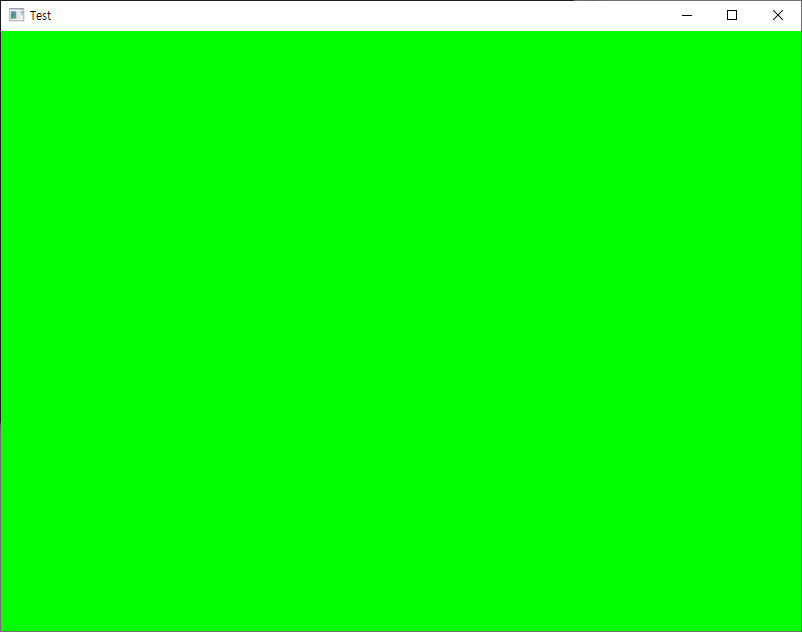Viewport: 802px width, 632px height.
Task: Maximize the Test window
Action: point(732,15)
